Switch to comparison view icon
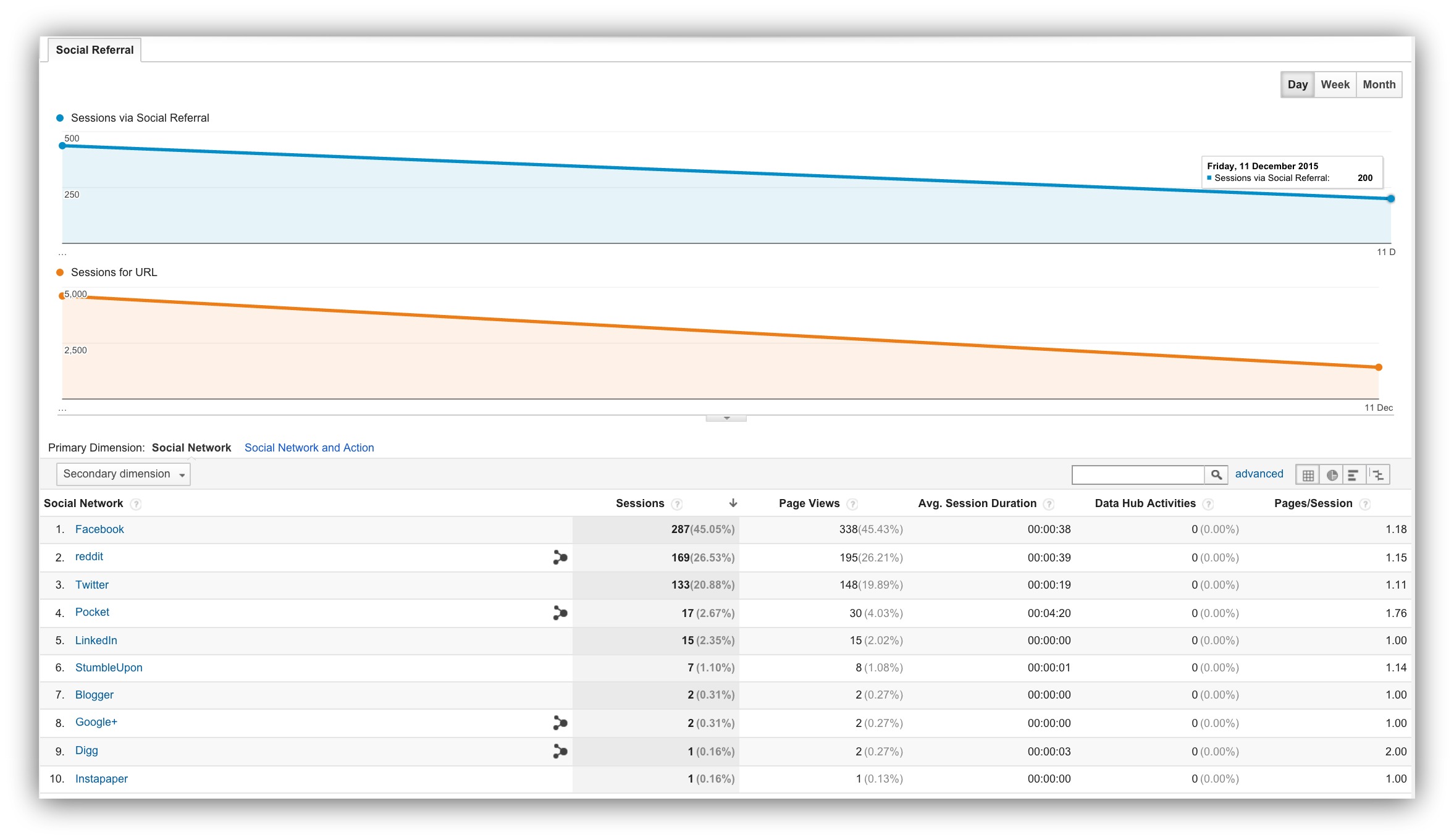 click(x=1378, y=474)
